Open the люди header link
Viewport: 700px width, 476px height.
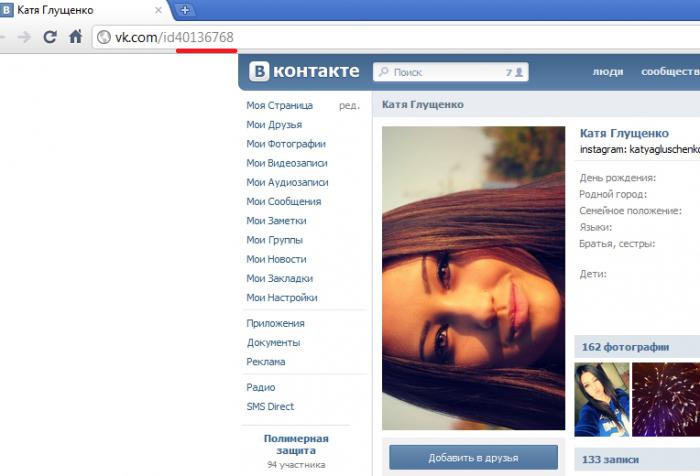pos(608,71)
